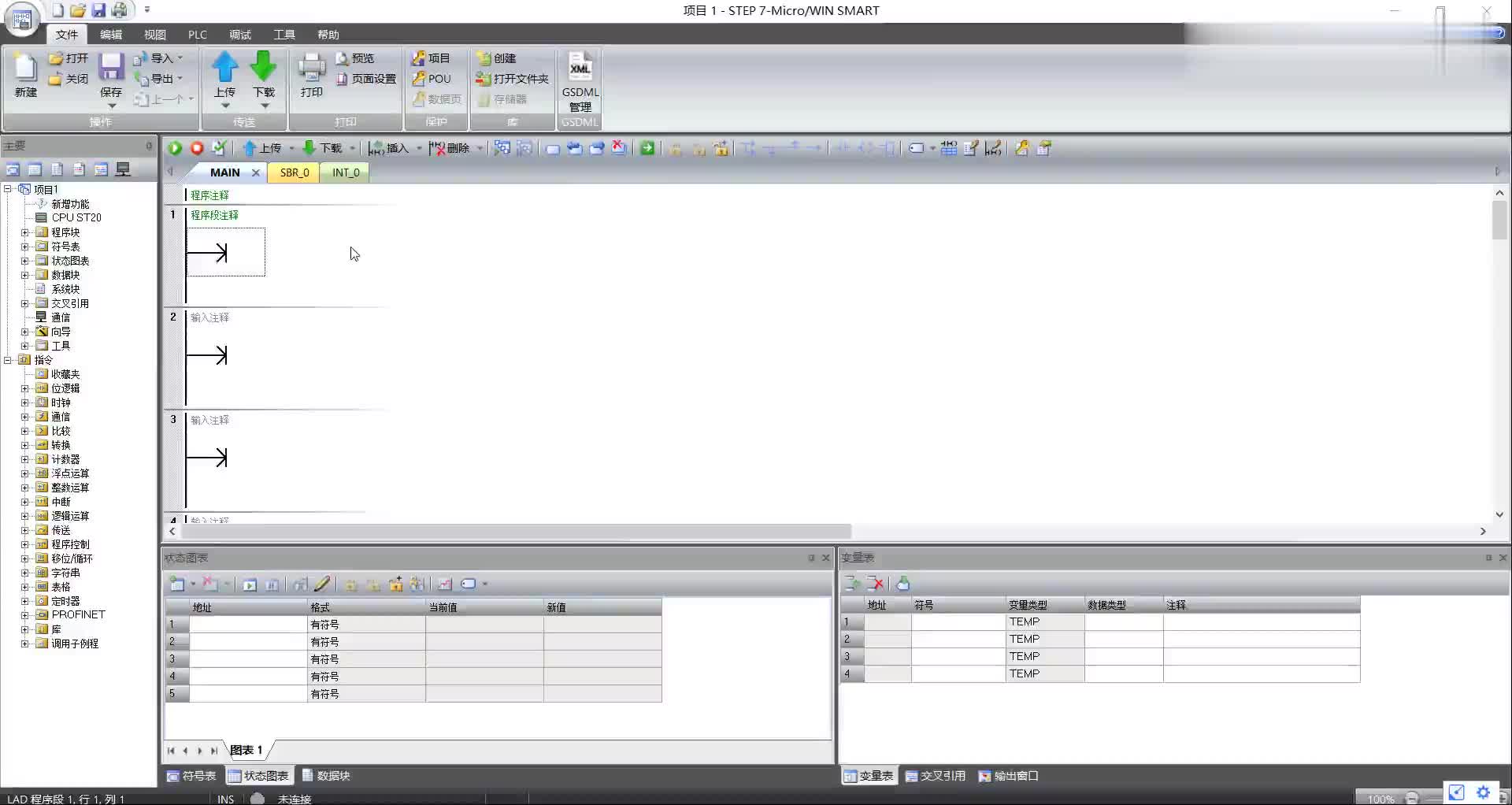Switch to the 输出窗口 bottom tab
1512x805 pixels.
tap(1009, 776)
